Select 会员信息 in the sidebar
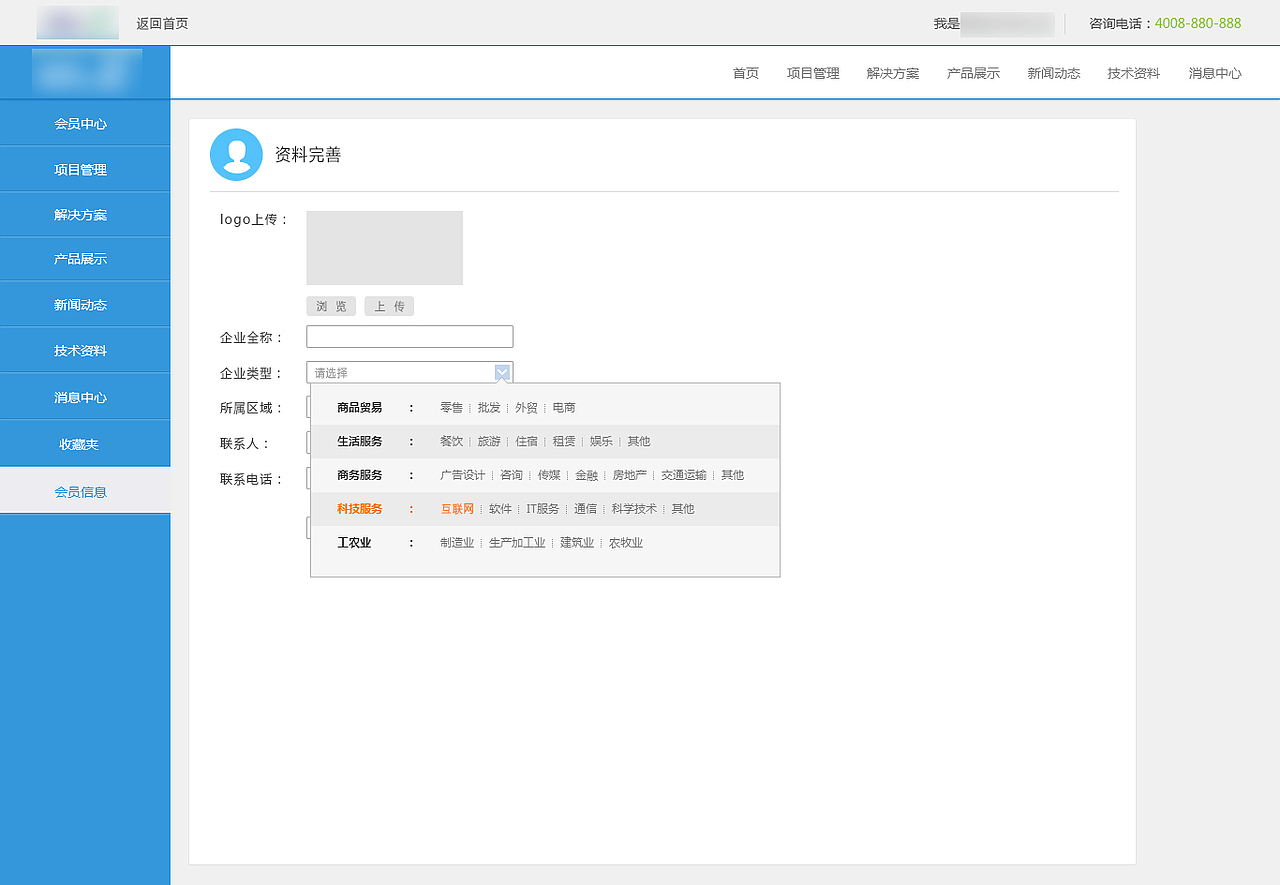The width and height of the screenshot is (1280, 885). pyautogui.click(x=85, y=490)
